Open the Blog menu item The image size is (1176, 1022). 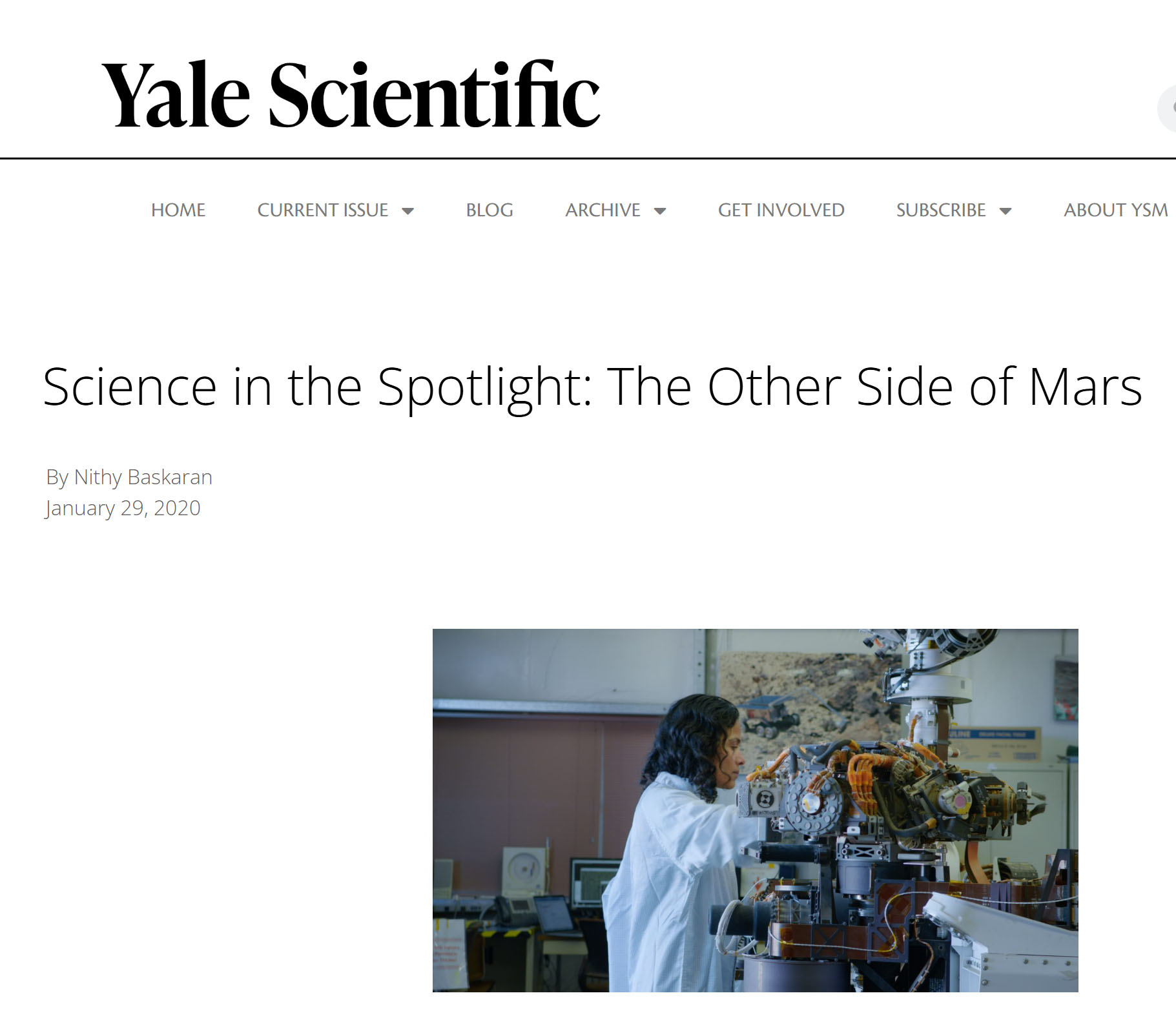click(489, 210)
